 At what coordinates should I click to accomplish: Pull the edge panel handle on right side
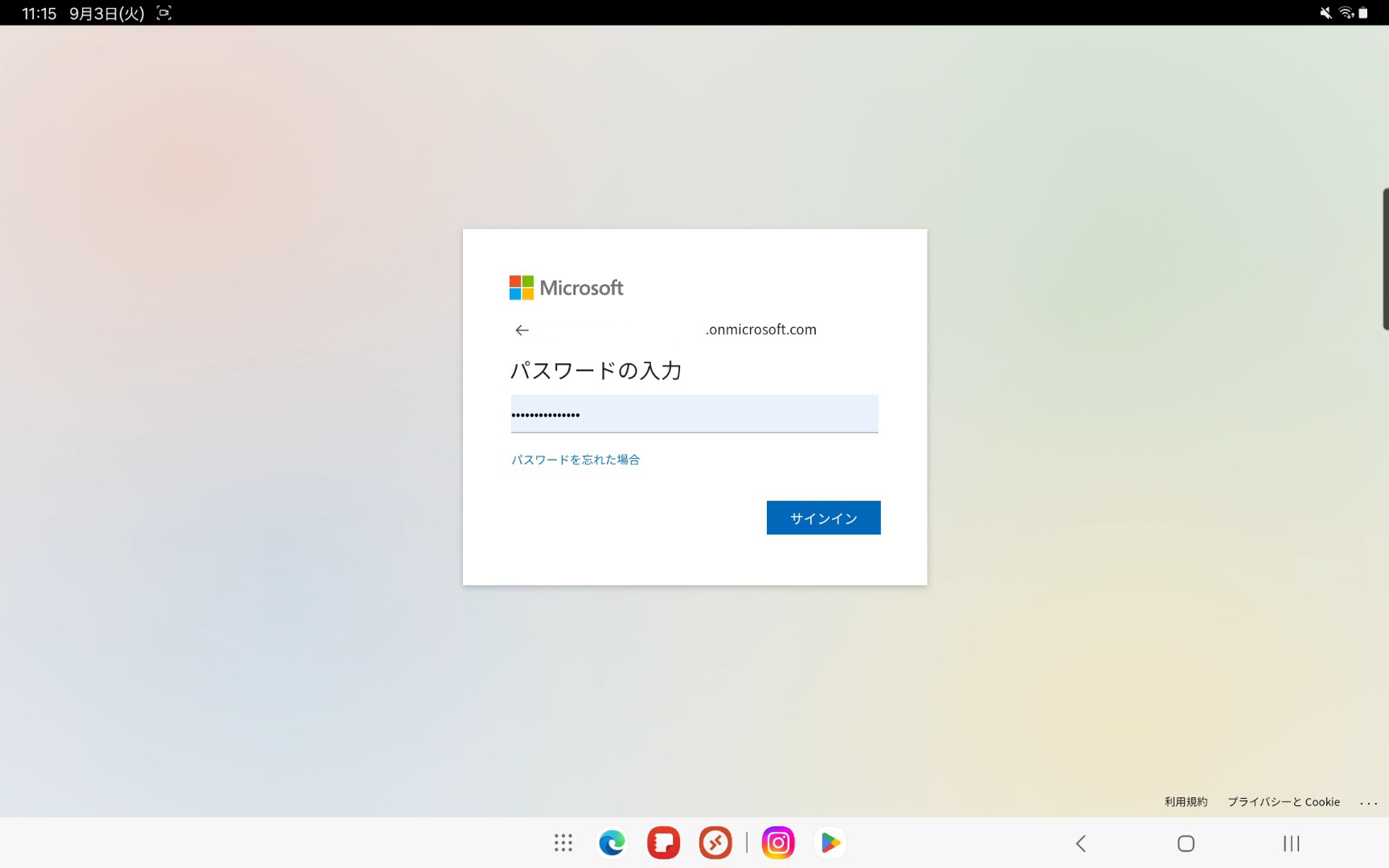[x=1385, y=259]
